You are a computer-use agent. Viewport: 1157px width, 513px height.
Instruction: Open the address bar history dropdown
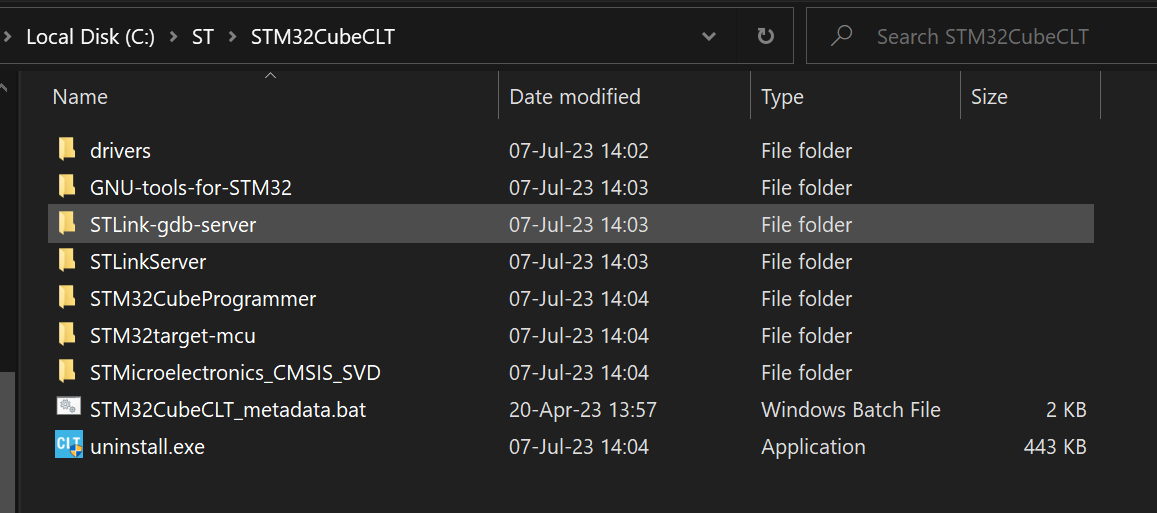709,37
